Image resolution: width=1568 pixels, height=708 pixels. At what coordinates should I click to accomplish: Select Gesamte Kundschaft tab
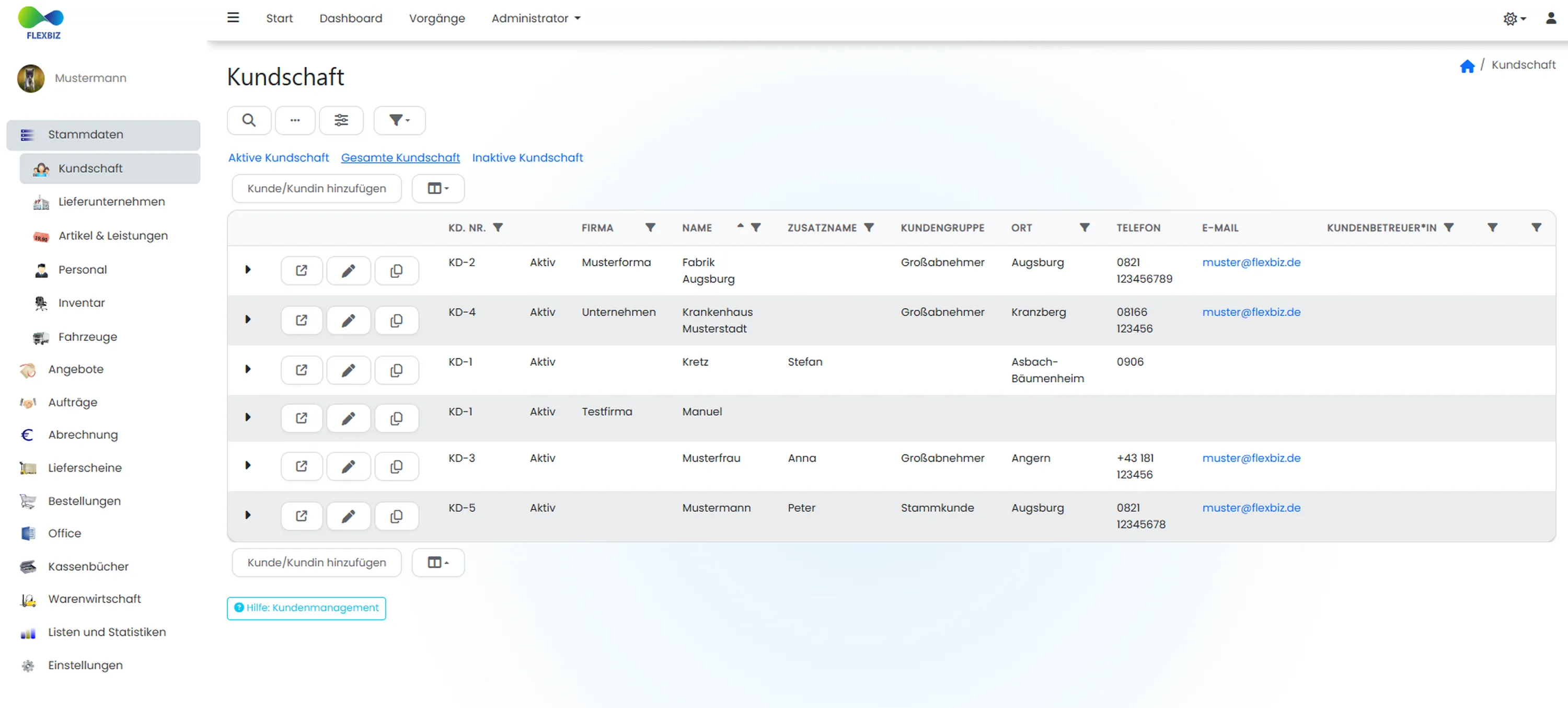click(400, 158)
